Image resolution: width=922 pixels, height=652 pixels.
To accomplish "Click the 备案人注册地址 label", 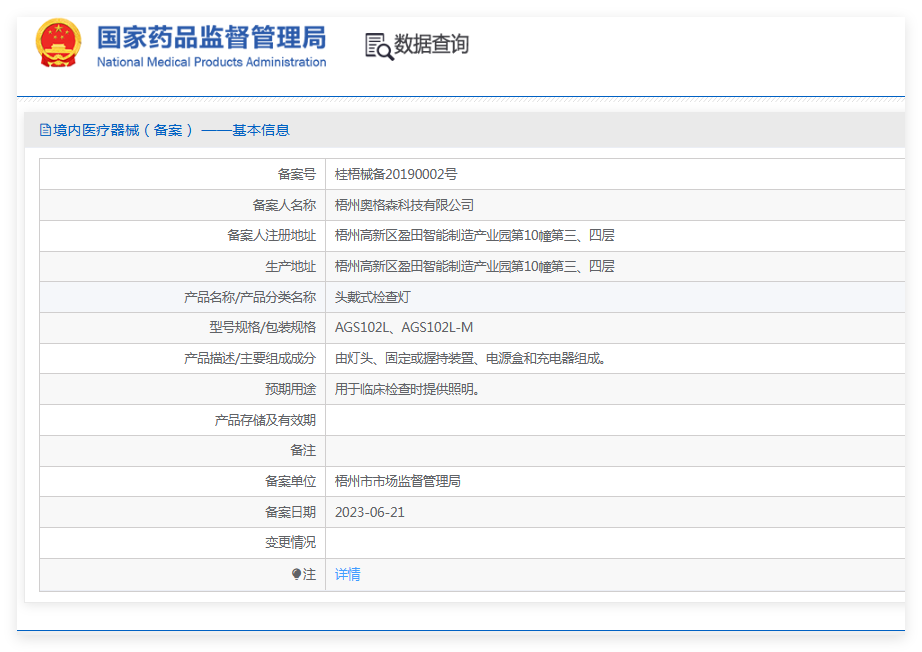I will (272, 235).
